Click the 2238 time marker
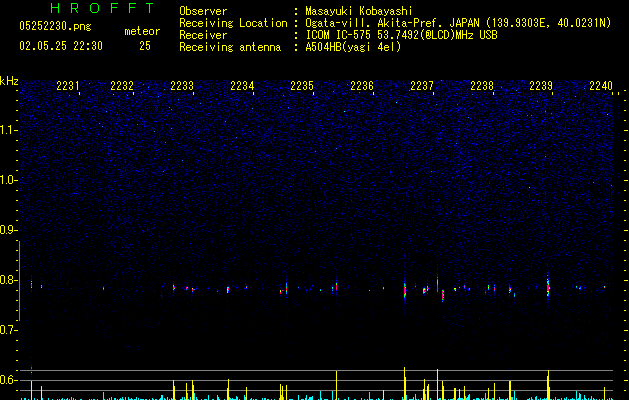629x400 pixels. 482,86
